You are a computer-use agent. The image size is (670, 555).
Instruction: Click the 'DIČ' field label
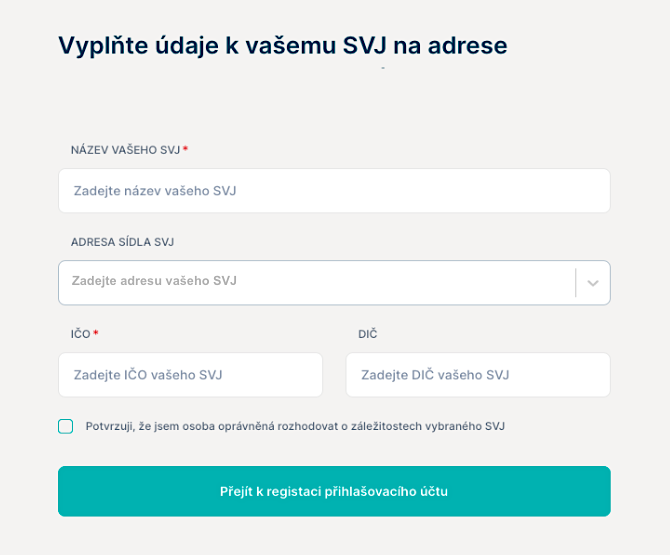tap(367, 334)
